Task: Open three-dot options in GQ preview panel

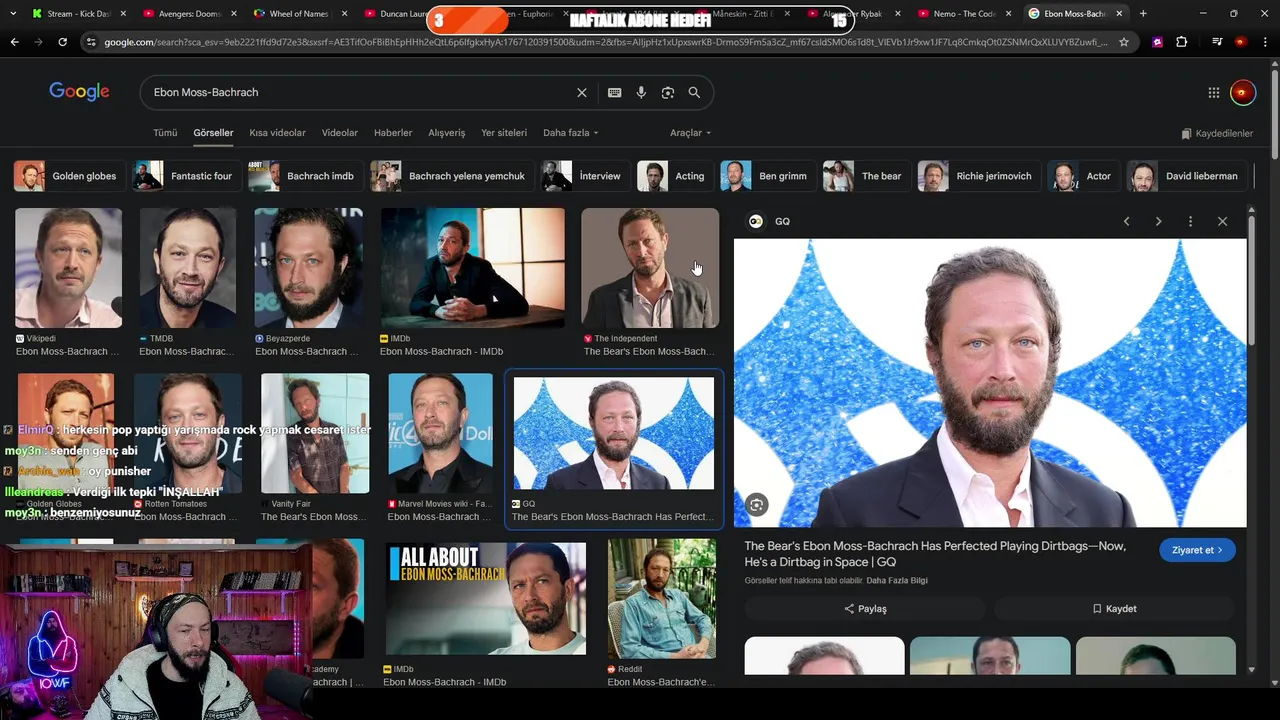Action: click(1190, 221)
